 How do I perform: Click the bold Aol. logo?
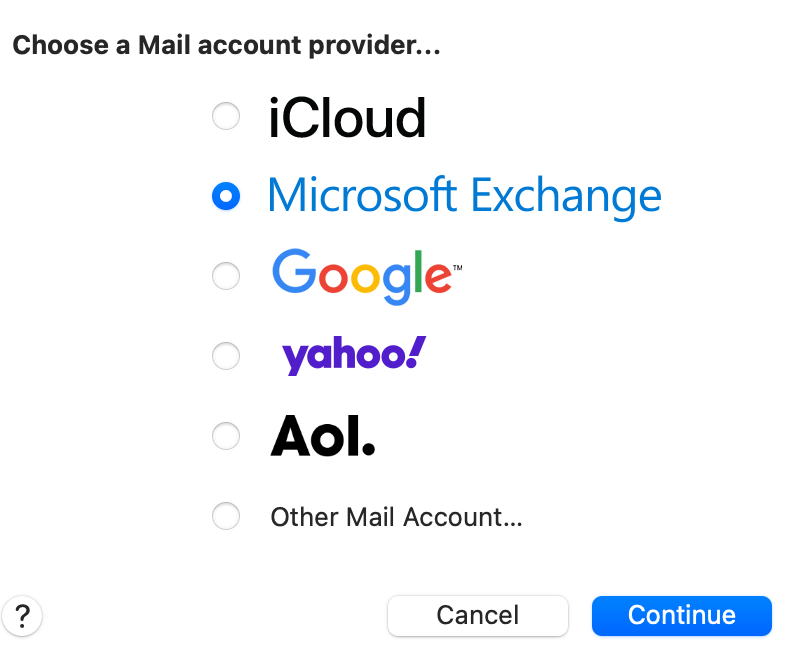(x=323, y=437)
